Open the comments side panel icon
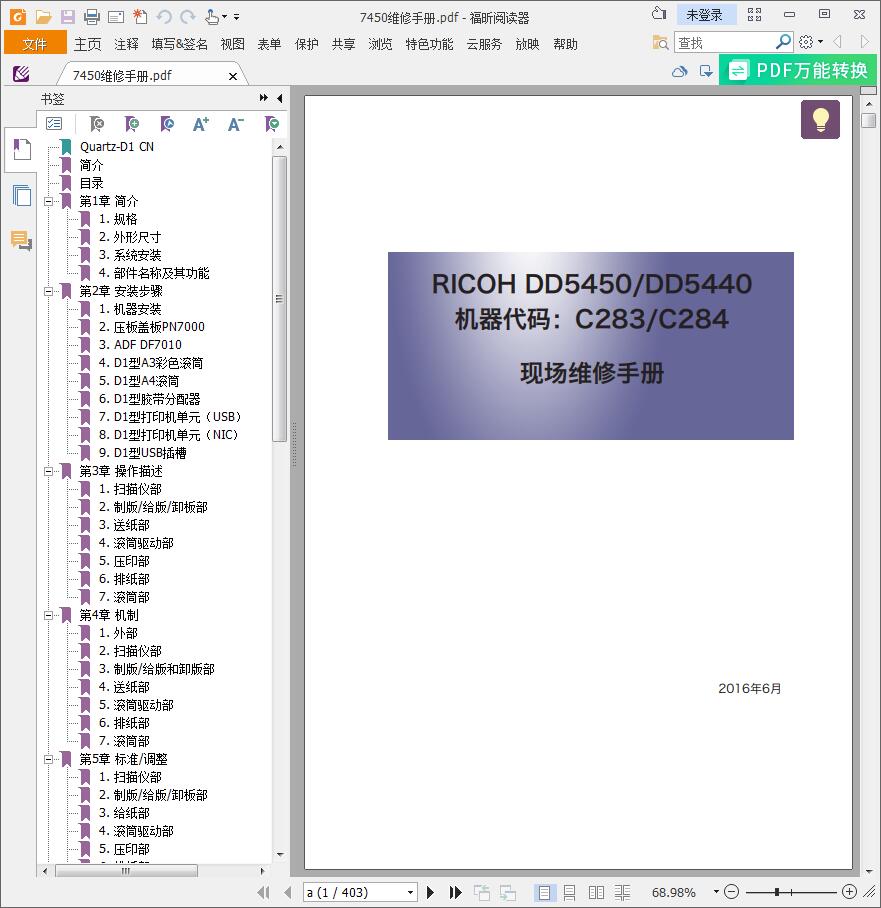The image size is (881, 908). (21, 240)
